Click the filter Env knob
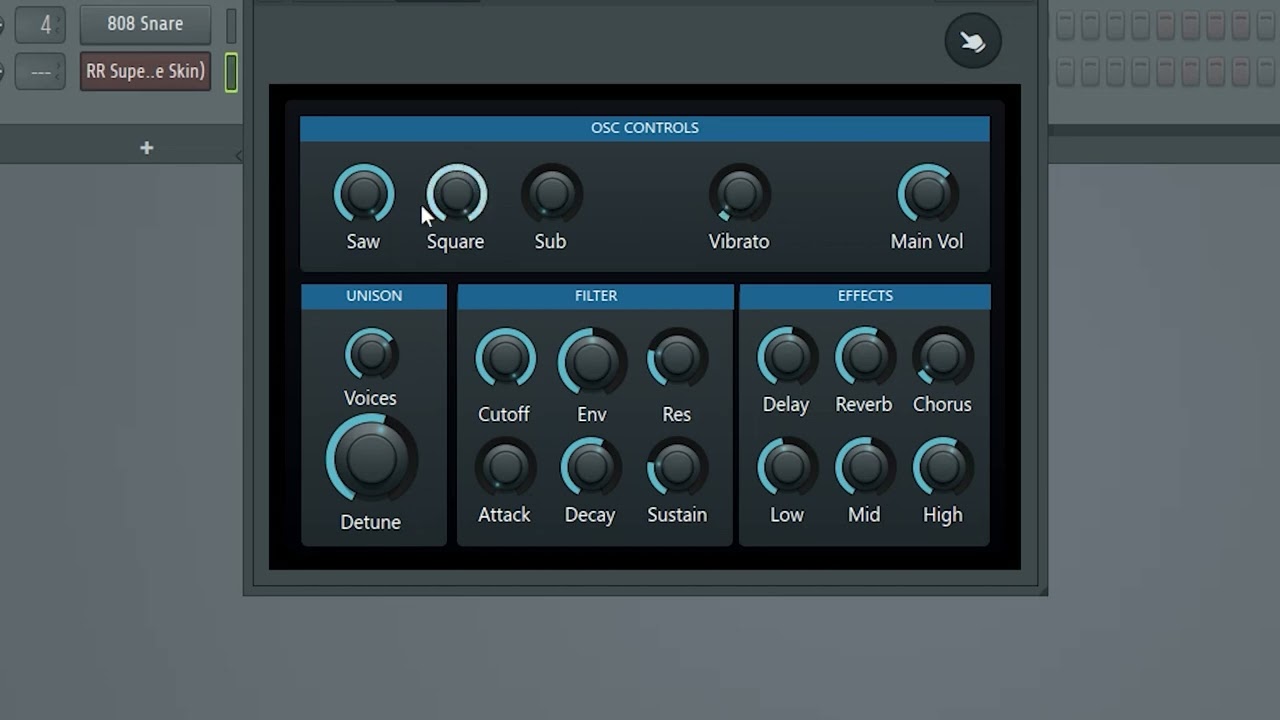This screenshot has height=720, width=1280. coord(592,361)
